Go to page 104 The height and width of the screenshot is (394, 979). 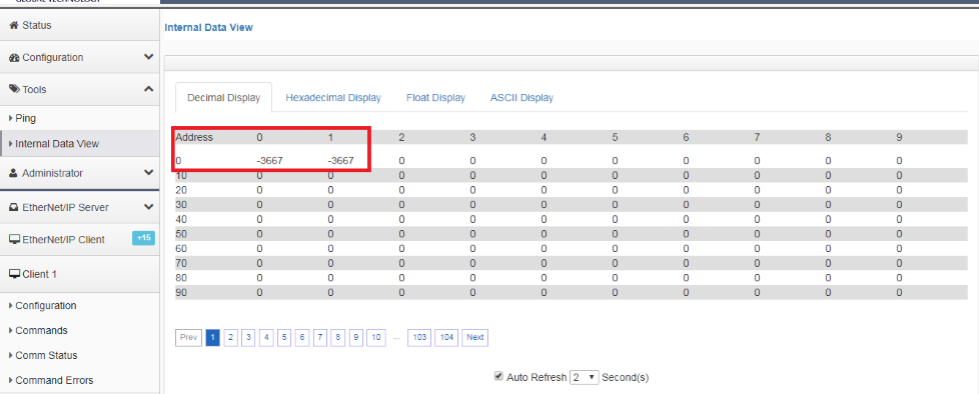pos(446,337)
